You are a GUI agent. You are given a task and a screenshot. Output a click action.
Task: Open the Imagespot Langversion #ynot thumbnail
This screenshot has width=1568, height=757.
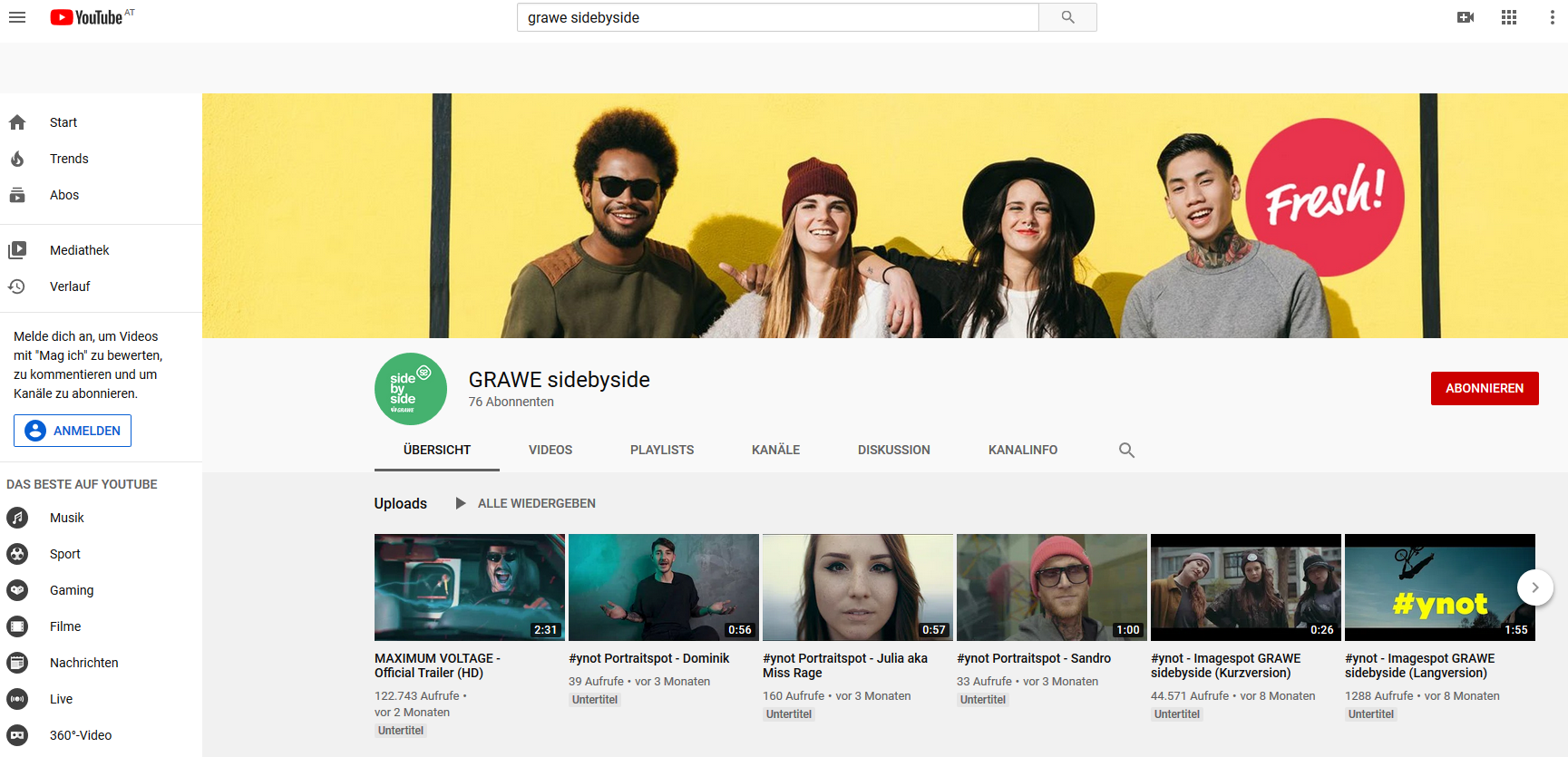pyautogui.click(x=1440, y=587)
